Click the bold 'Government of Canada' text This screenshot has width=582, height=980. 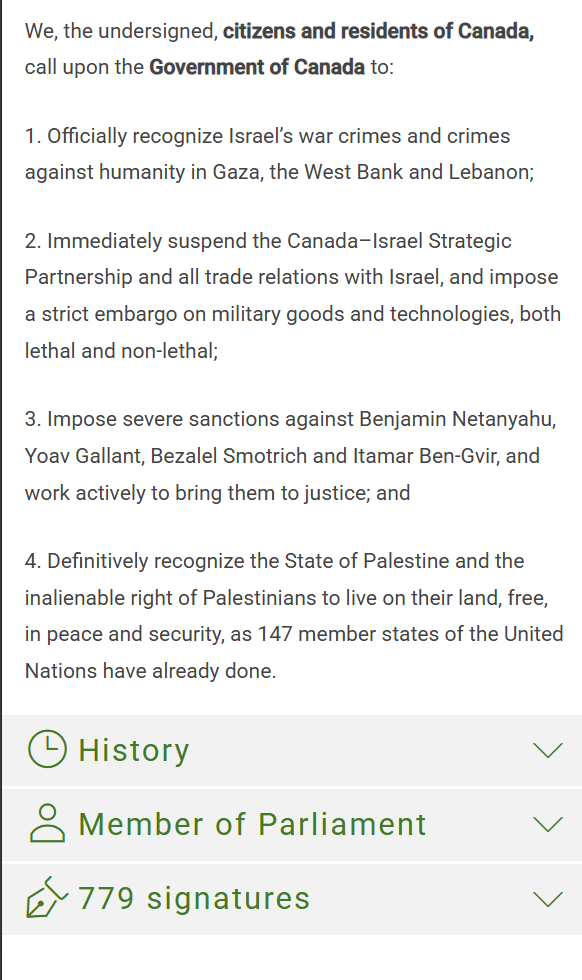coord(257,67)
